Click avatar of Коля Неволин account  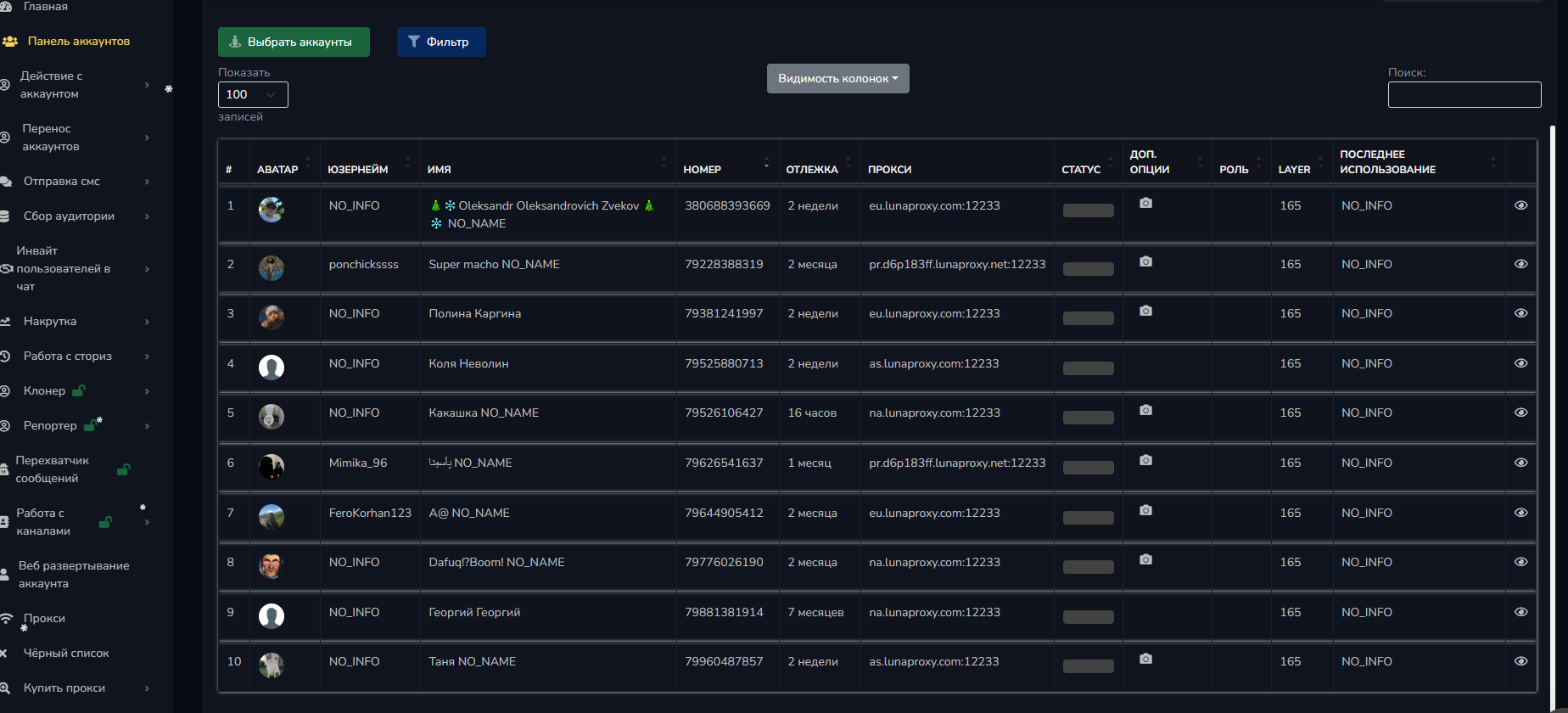[272, 367]
